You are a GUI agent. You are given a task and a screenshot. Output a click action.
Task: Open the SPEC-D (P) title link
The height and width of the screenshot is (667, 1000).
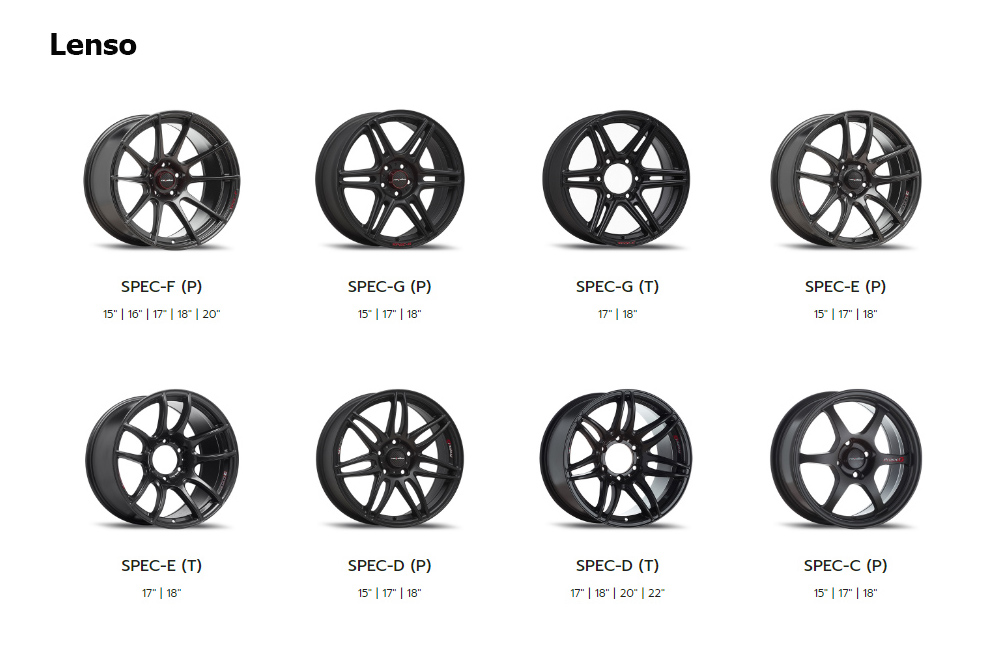point(390,566)
